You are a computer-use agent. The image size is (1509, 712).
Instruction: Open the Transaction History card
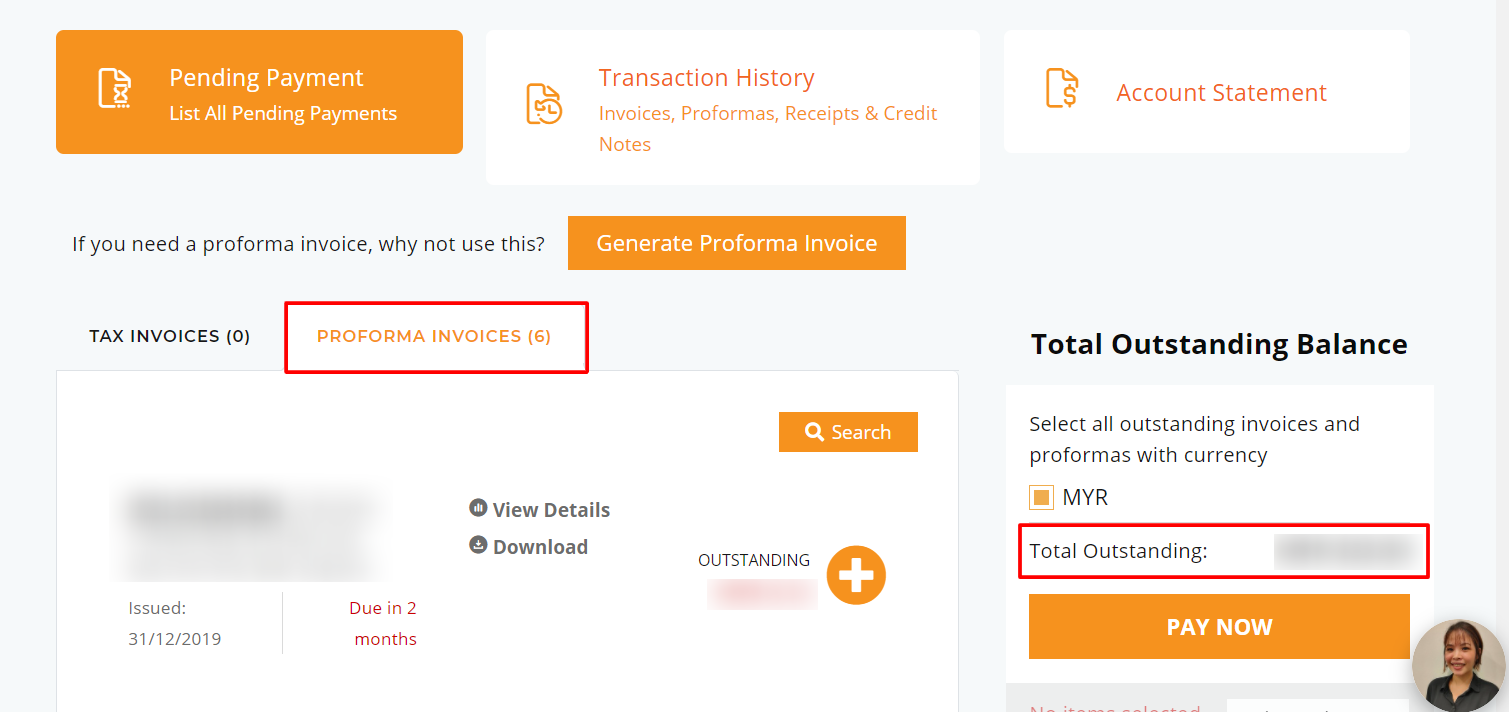(733, 107)
